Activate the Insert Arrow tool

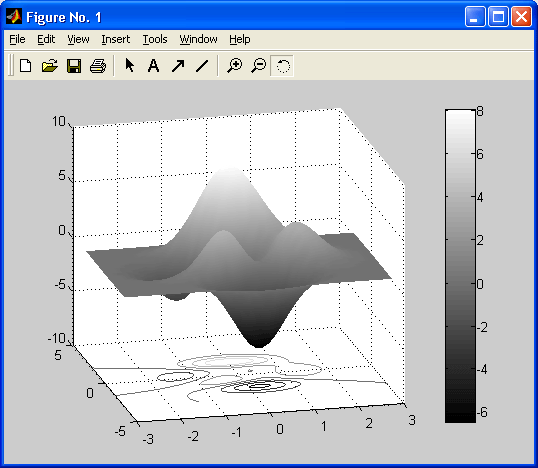[x=178, y=66]
